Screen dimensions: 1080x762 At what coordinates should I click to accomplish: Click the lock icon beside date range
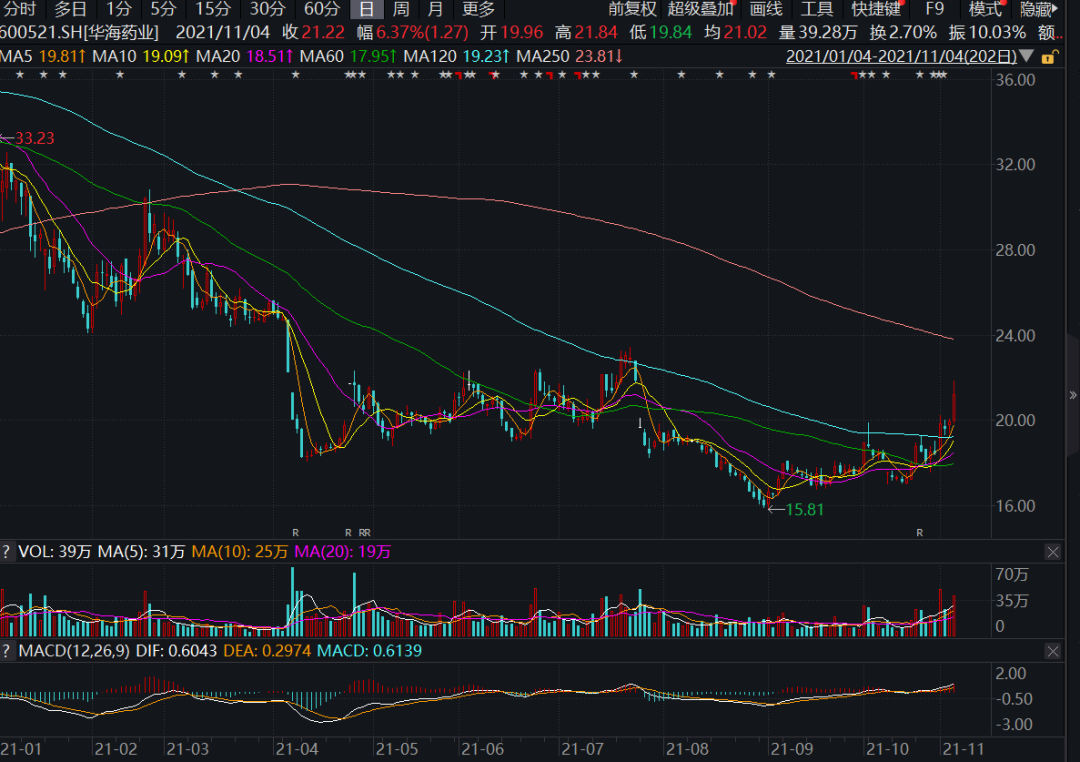tap(1048, 57)
